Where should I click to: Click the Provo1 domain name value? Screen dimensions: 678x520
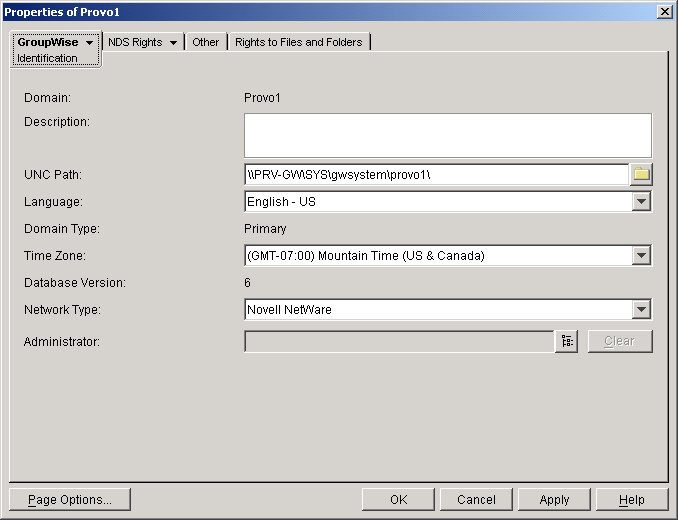tap(262, 98)
